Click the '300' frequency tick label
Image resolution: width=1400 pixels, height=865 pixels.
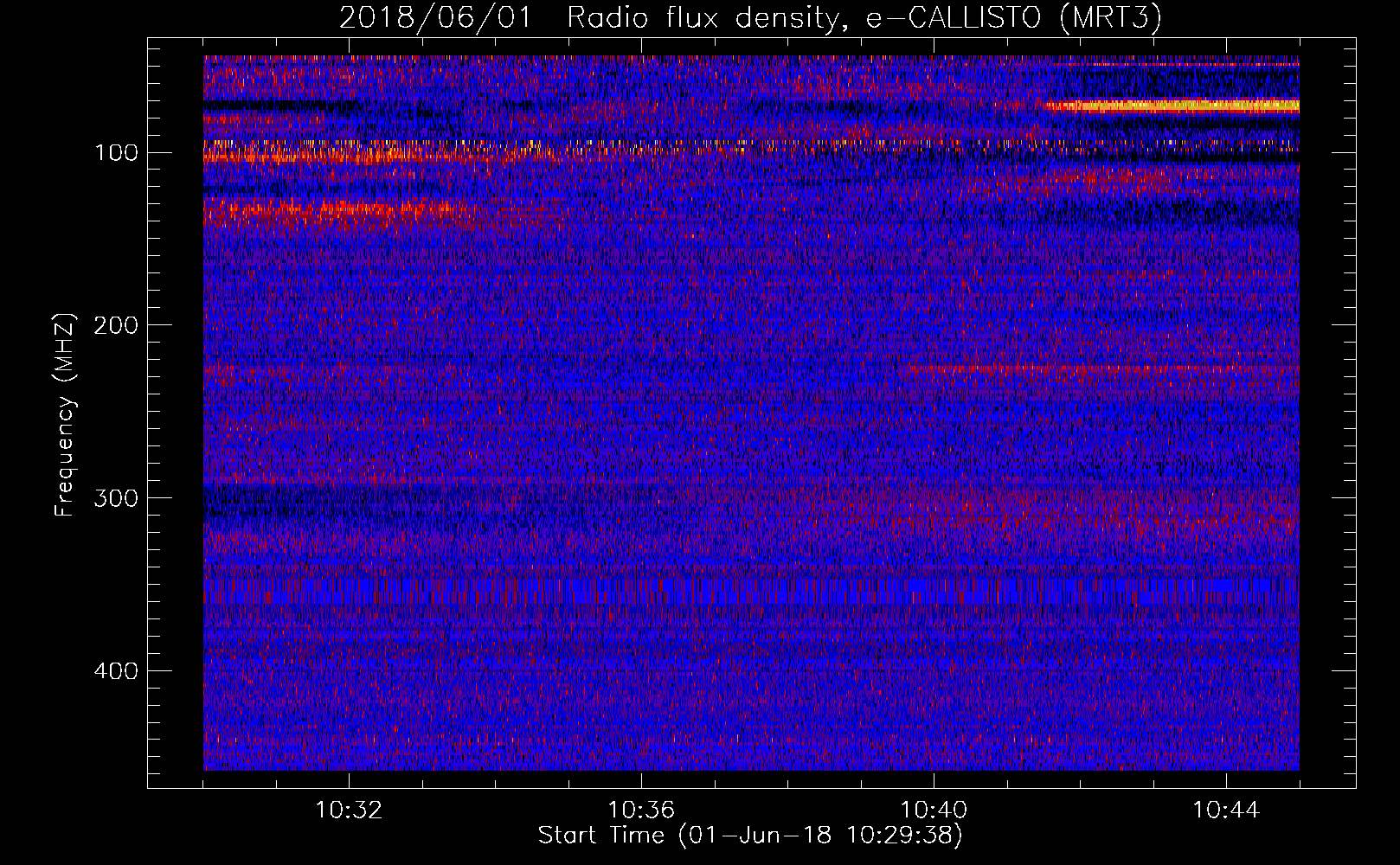pyautogui.click(x=116, y=498)
